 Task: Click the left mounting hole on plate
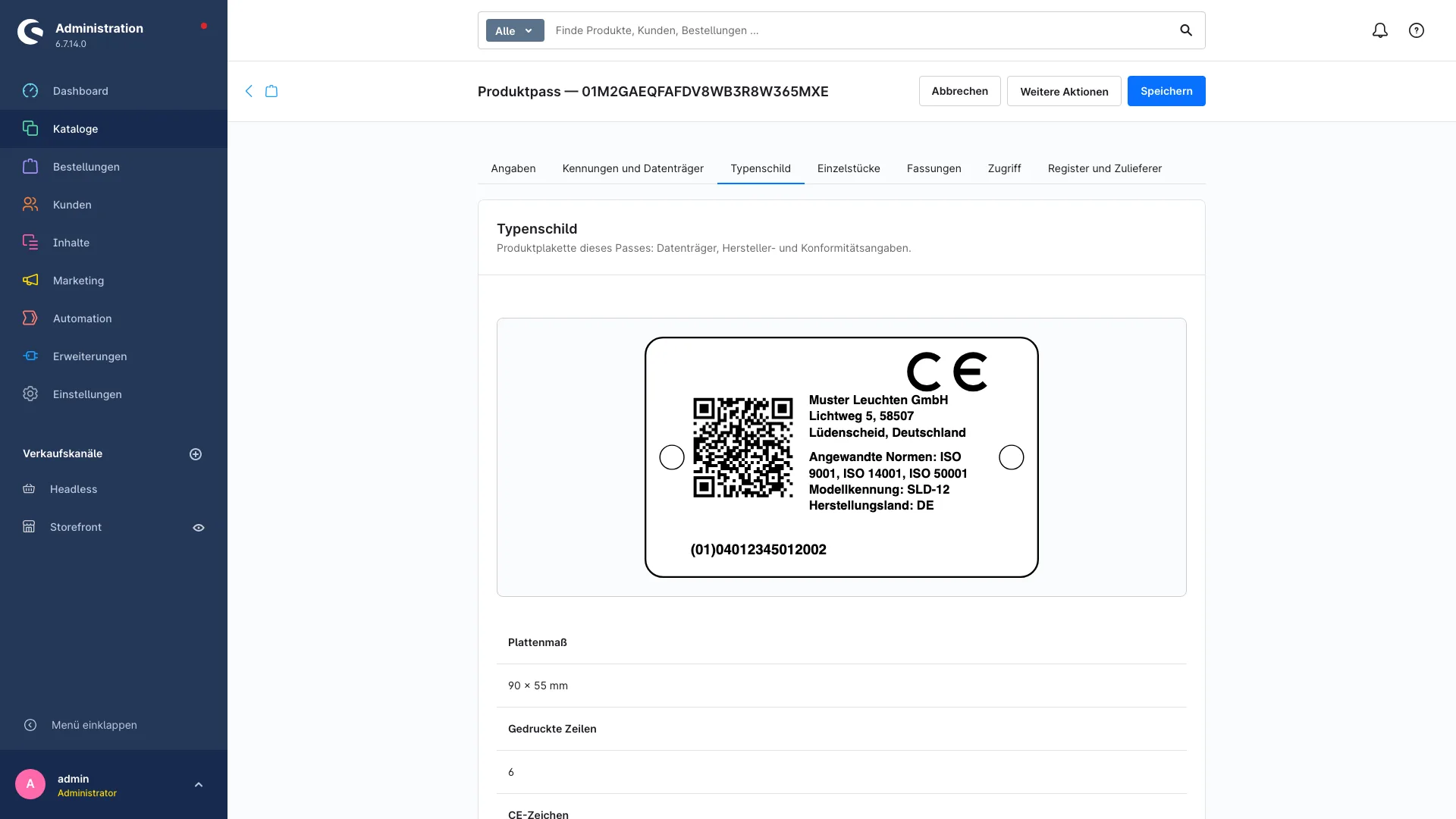tap(672, 457)
